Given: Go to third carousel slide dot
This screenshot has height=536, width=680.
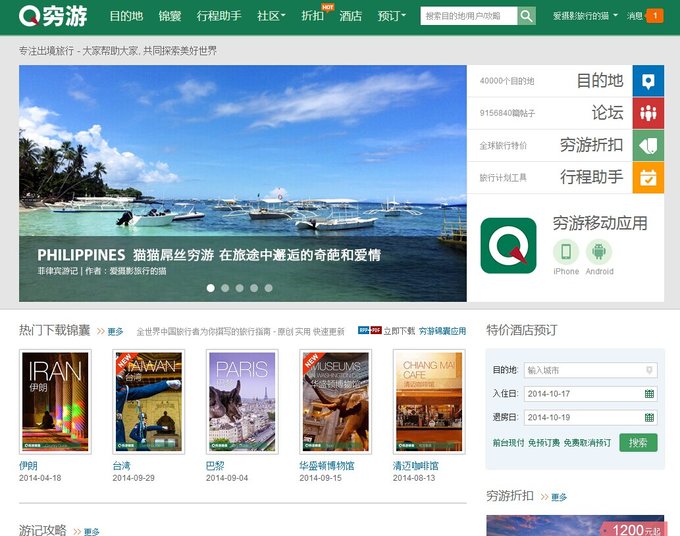Looking at the screenshot, I should pos(239,288).
